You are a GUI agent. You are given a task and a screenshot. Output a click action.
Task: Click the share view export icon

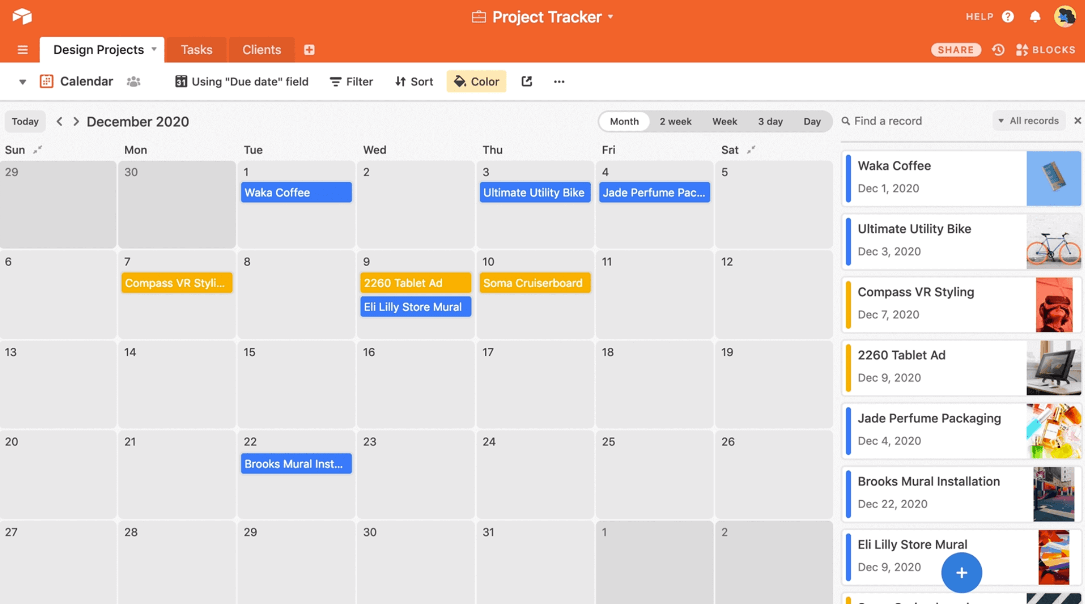tap(527, 82)
